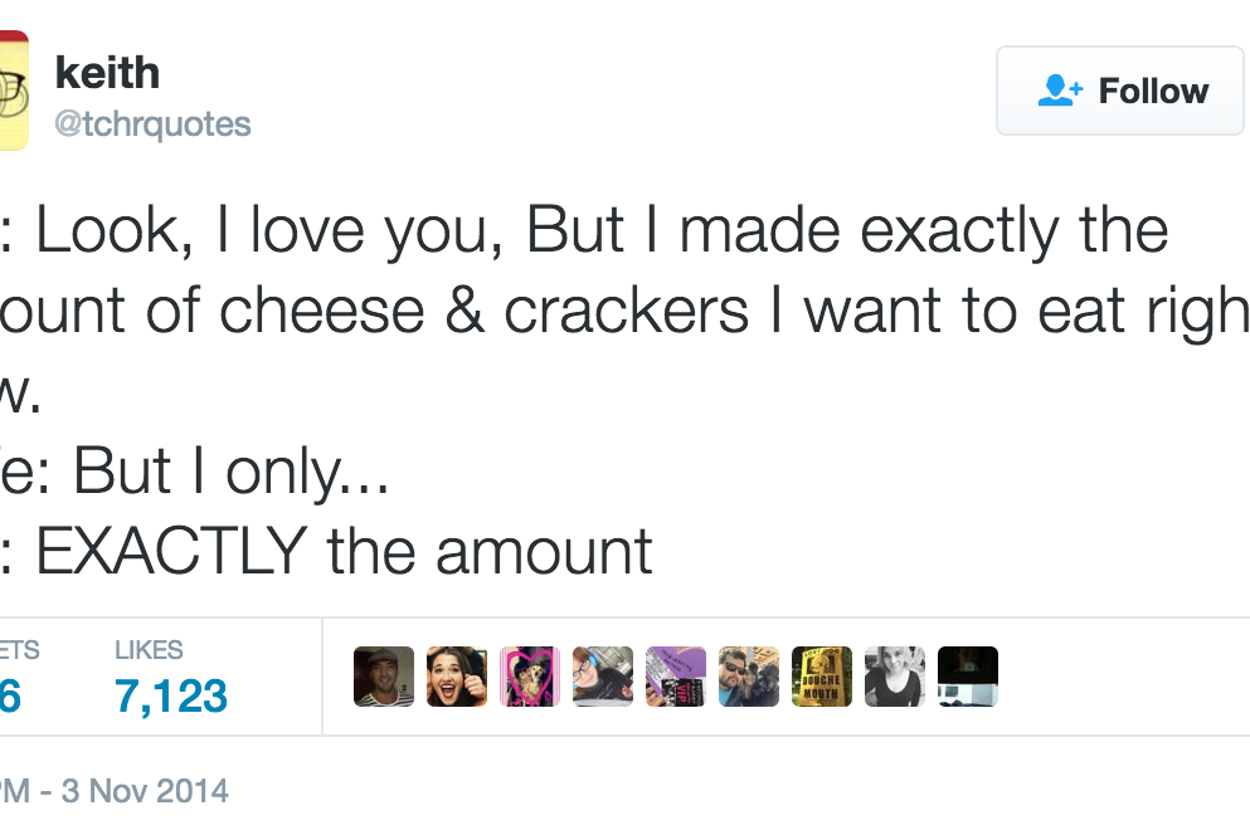Click the add-person icon in Follow button
Viewport: 1250px width, 830px height.
pos(1060,91)
